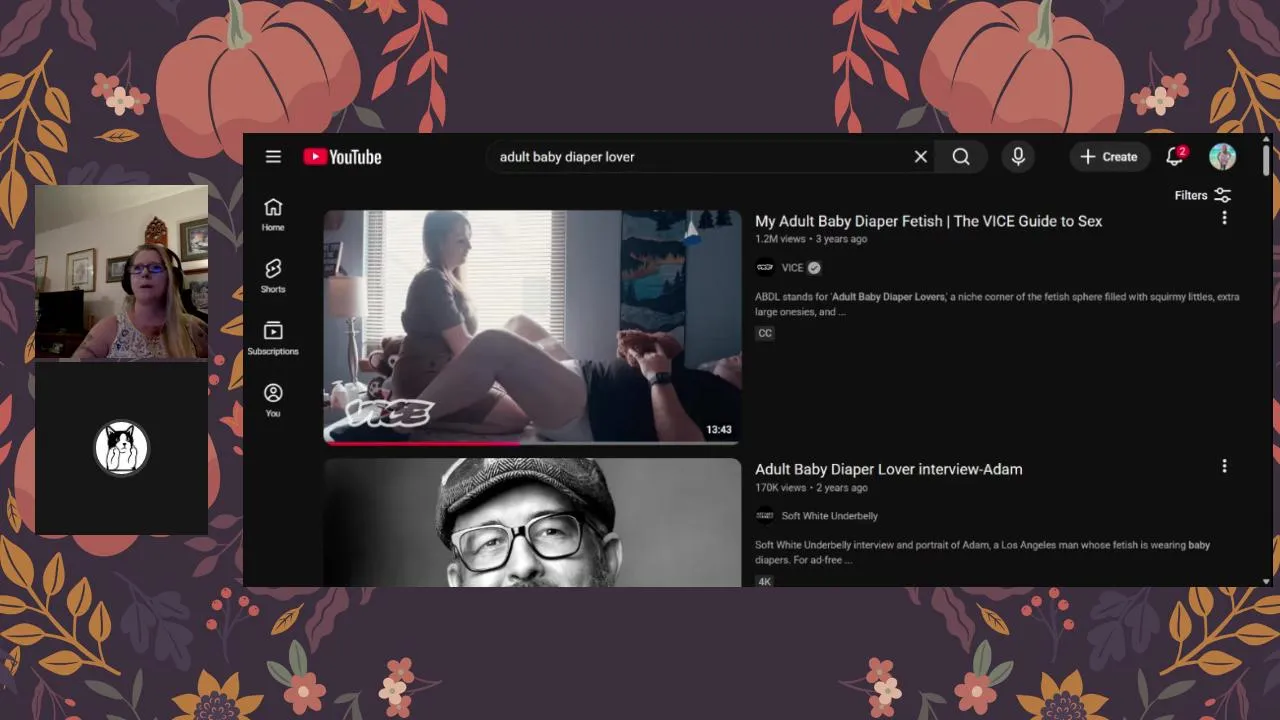Click the magnifying glass search button
Viewport: 1280px width, 720px height.
[961, 157]
